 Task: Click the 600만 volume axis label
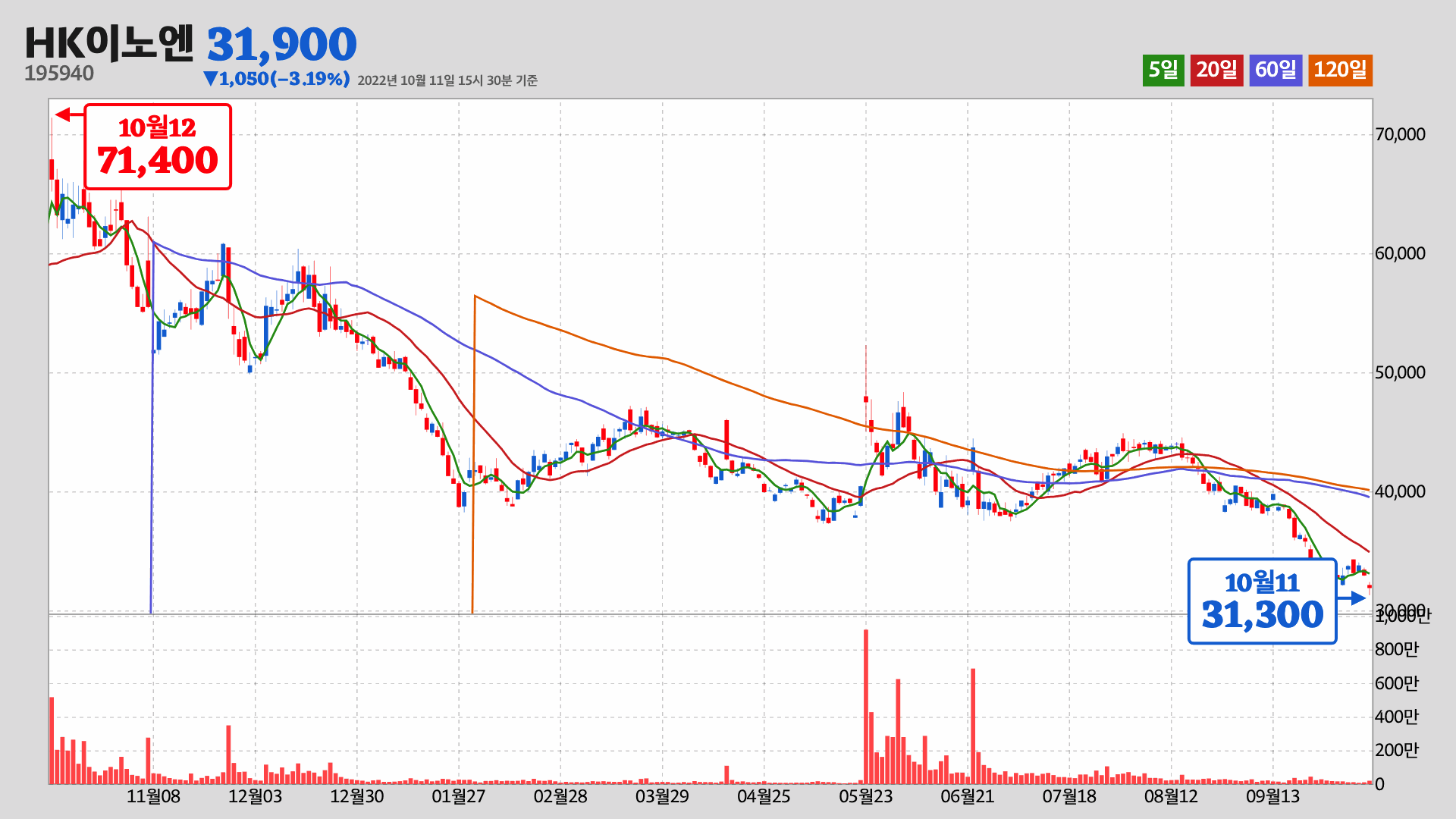tap(1397, 683)
